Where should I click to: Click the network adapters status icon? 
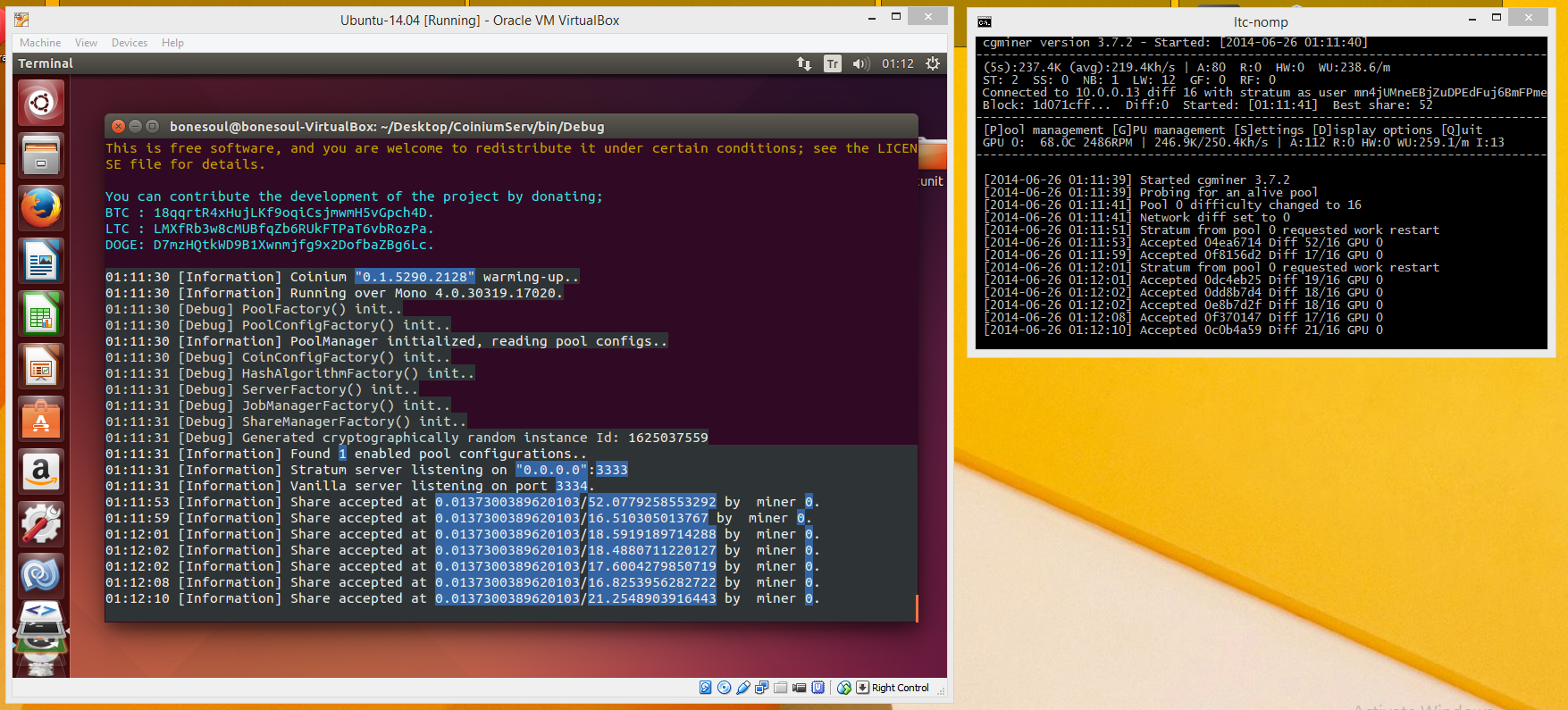pyautogui.click(x=762, y=688)
